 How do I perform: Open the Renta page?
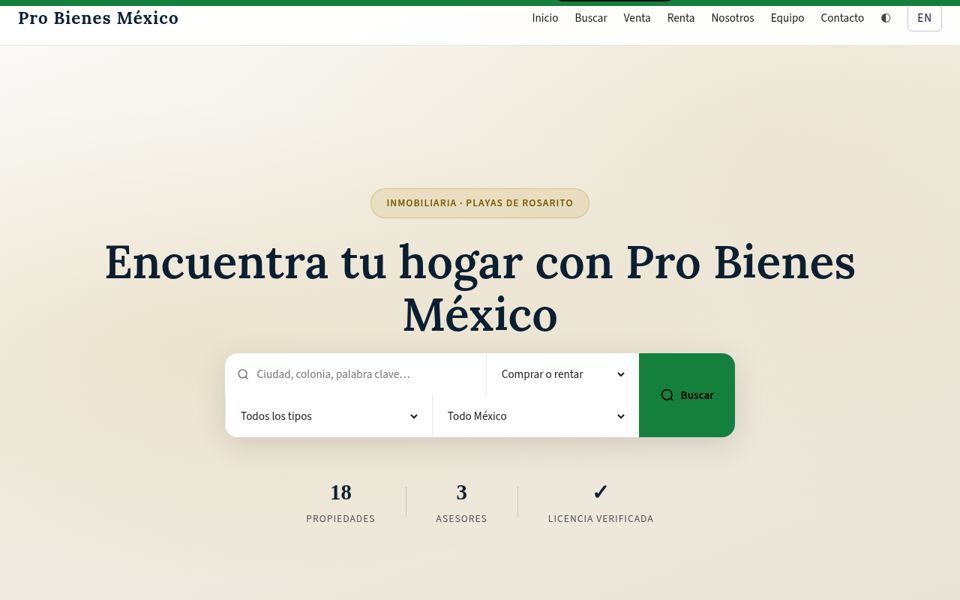(x=681, y=18)
